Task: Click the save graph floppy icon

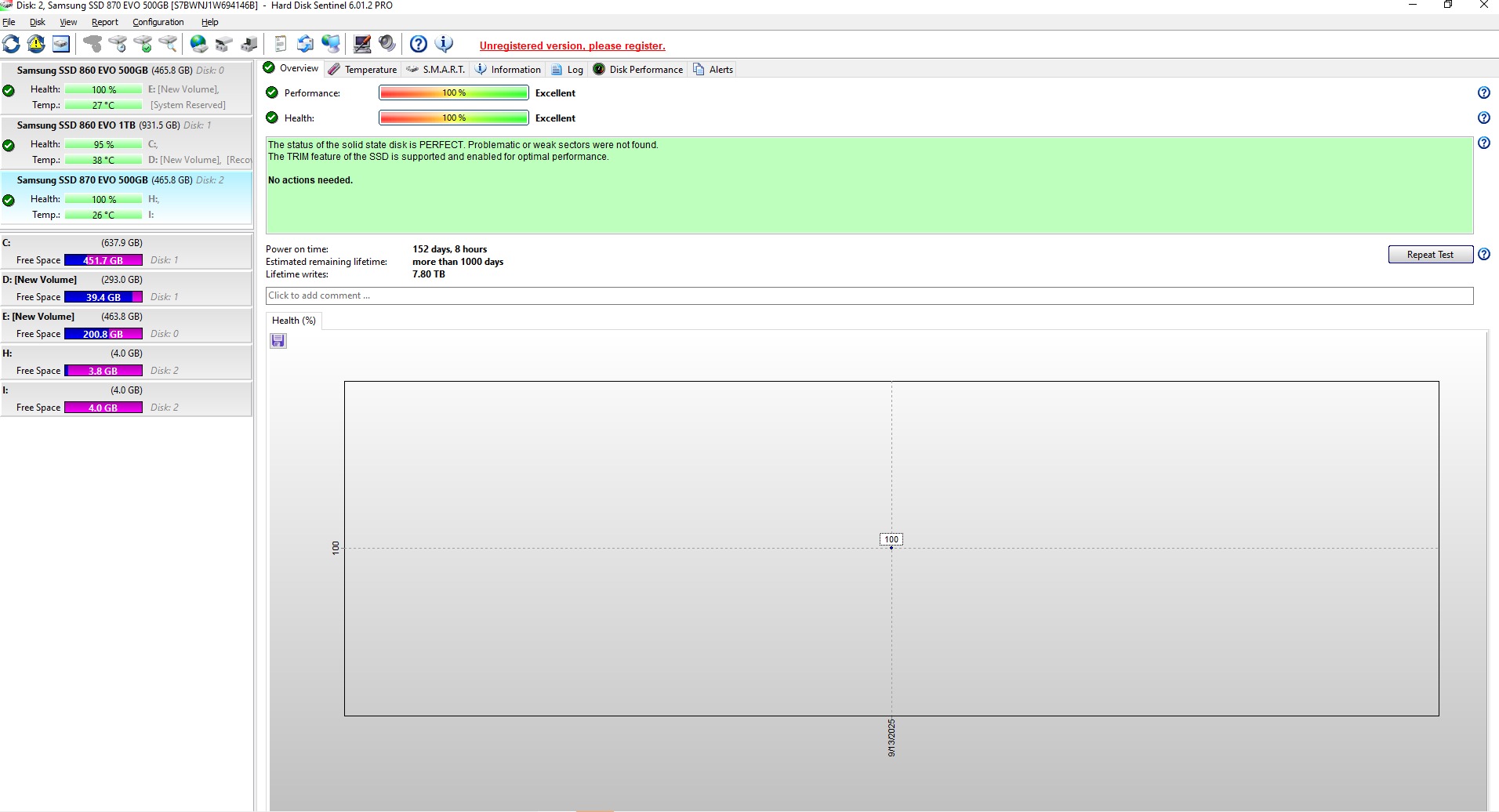Action: (278, 341)
